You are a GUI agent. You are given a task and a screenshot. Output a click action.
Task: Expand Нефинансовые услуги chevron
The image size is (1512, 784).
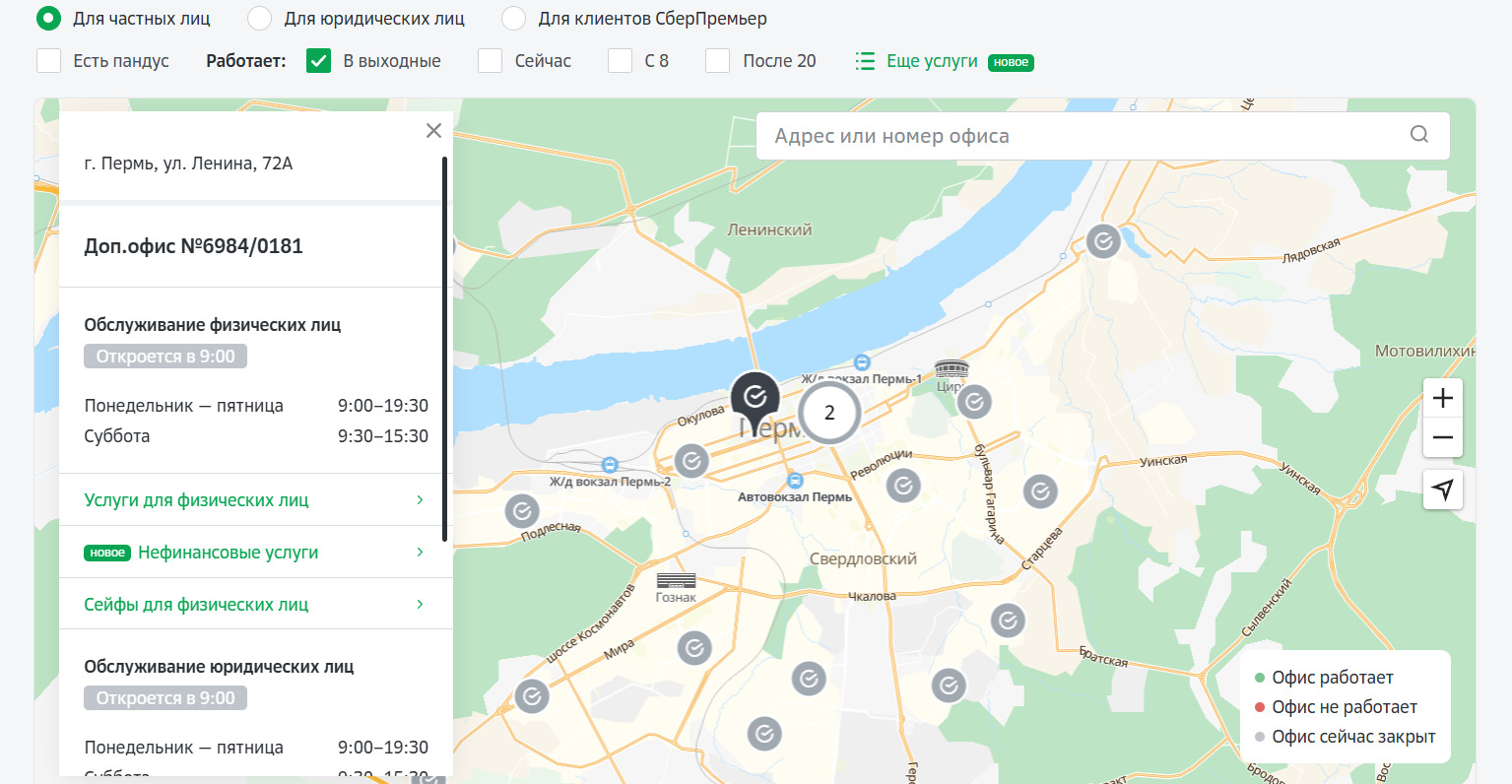point(420,553)
